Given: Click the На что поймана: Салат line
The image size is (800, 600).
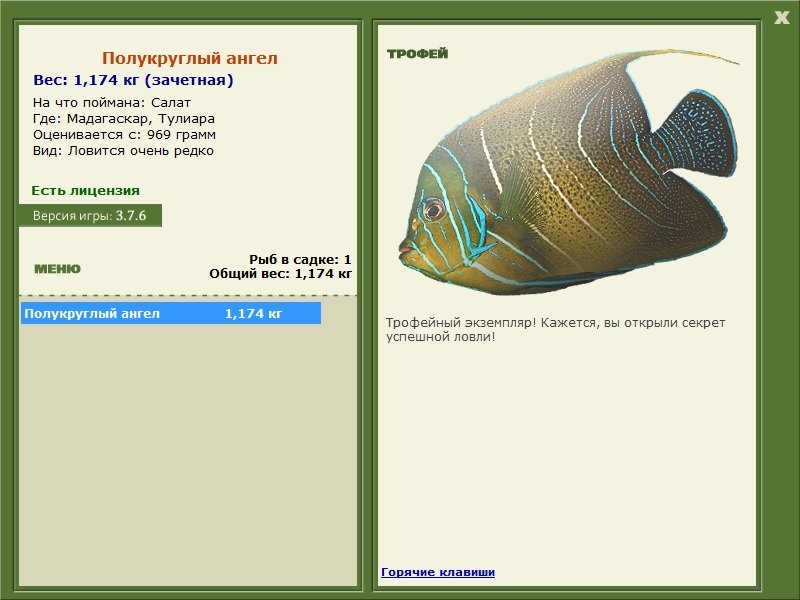Looking at the screenshot, I should tap(112, 103).
